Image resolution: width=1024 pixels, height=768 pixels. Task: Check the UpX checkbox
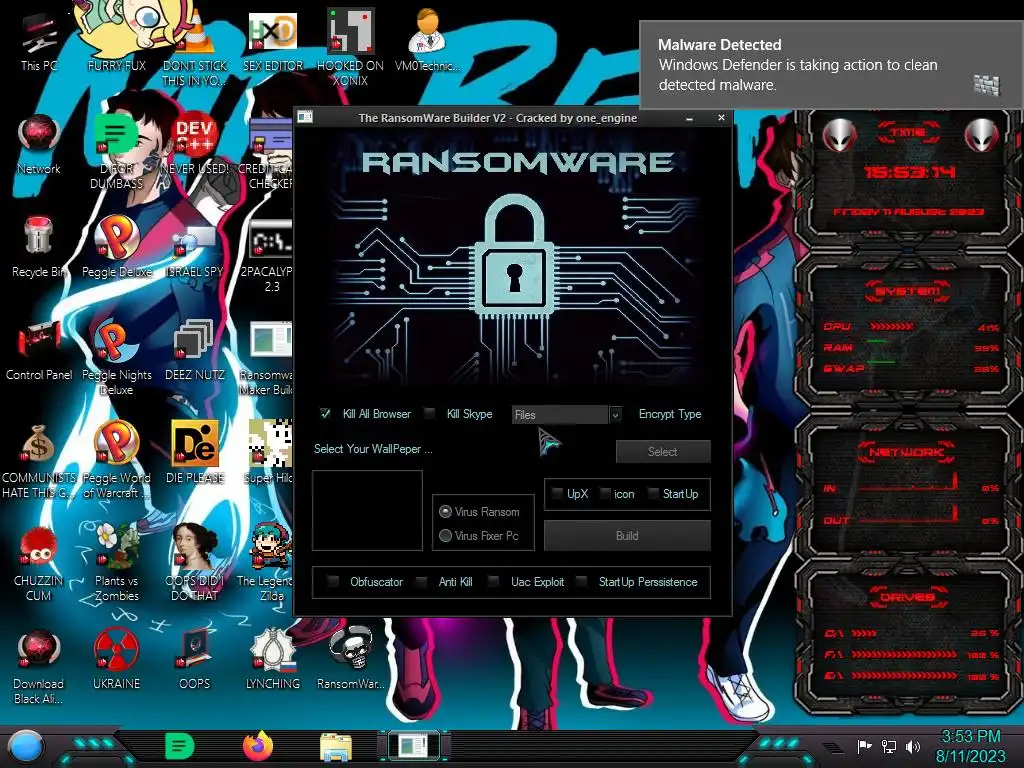pos(557,493)
